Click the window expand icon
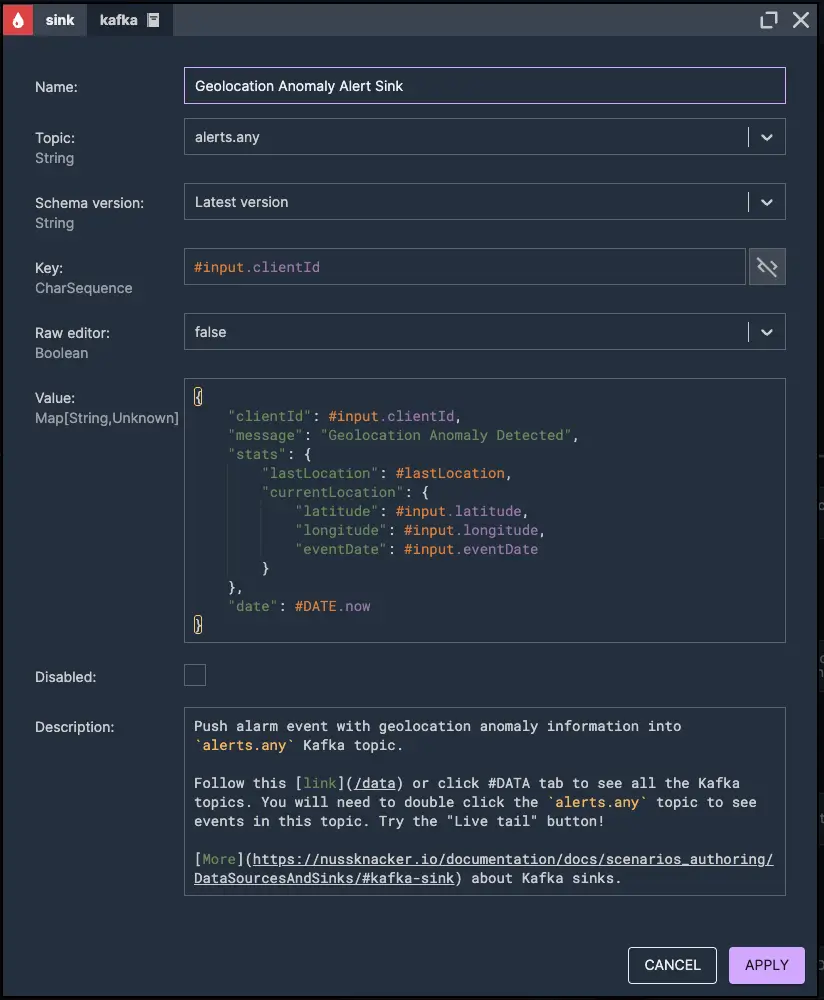This screenshot has width=824, height=1000. click(x=769, y=20)
